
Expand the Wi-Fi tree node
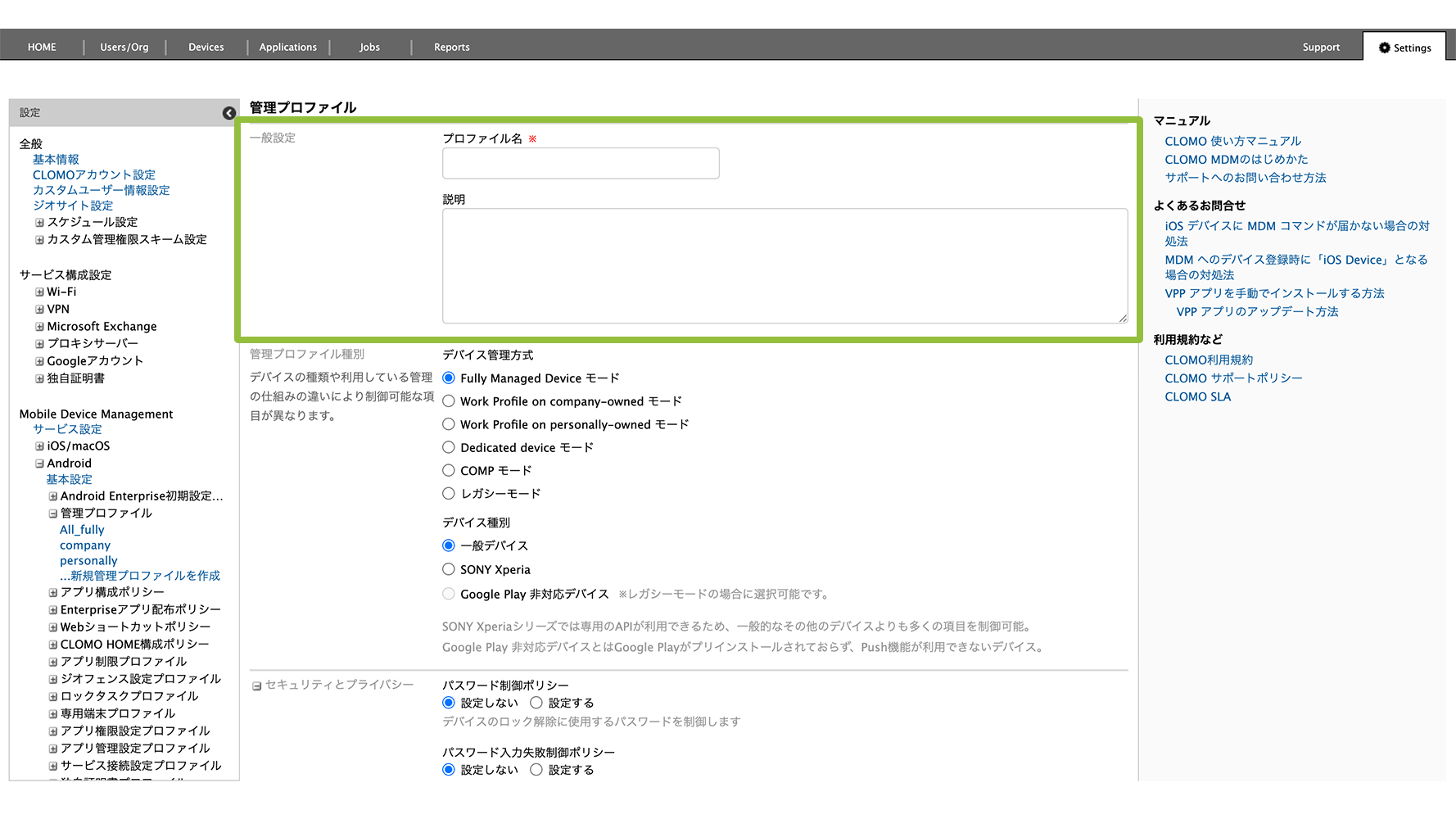coord(39,292)
